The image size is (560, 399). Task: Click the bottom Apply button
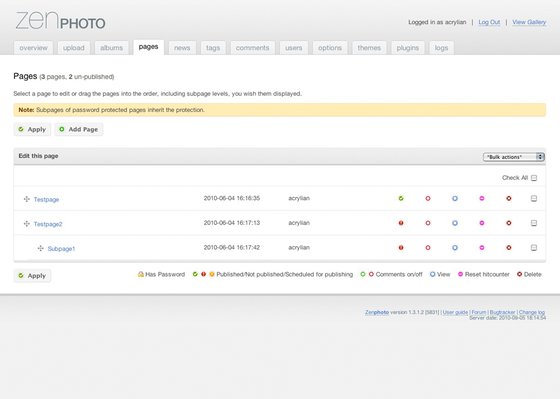32,276
